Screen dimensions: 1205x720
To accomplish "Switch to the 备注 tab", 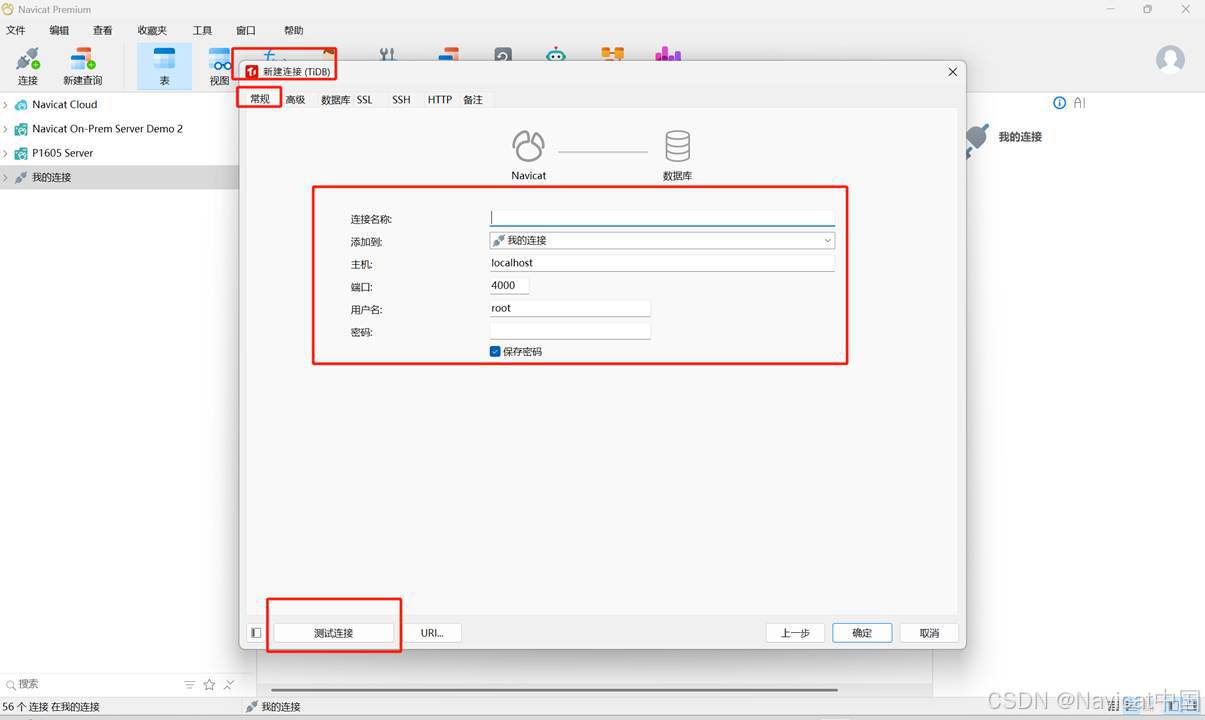I will pos(473,100).
